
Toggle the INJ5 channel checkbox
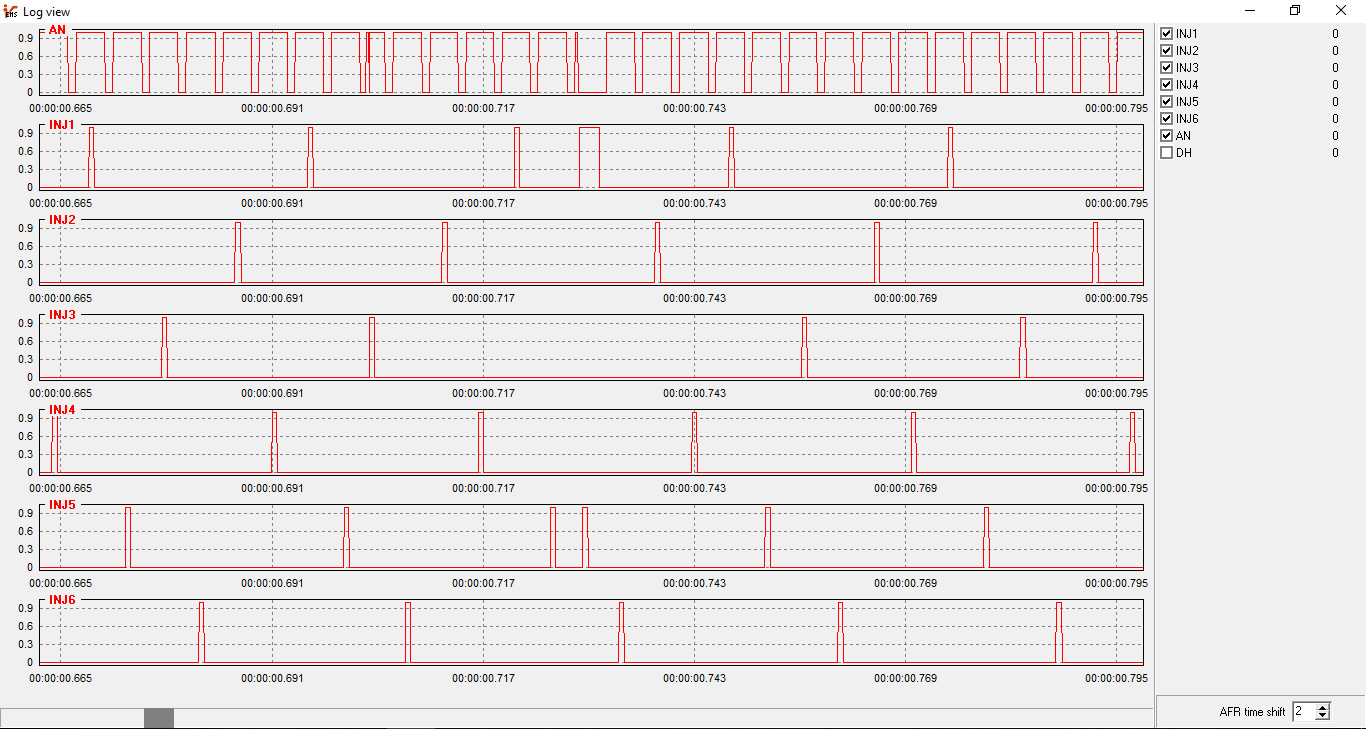tap(1166, 102)
